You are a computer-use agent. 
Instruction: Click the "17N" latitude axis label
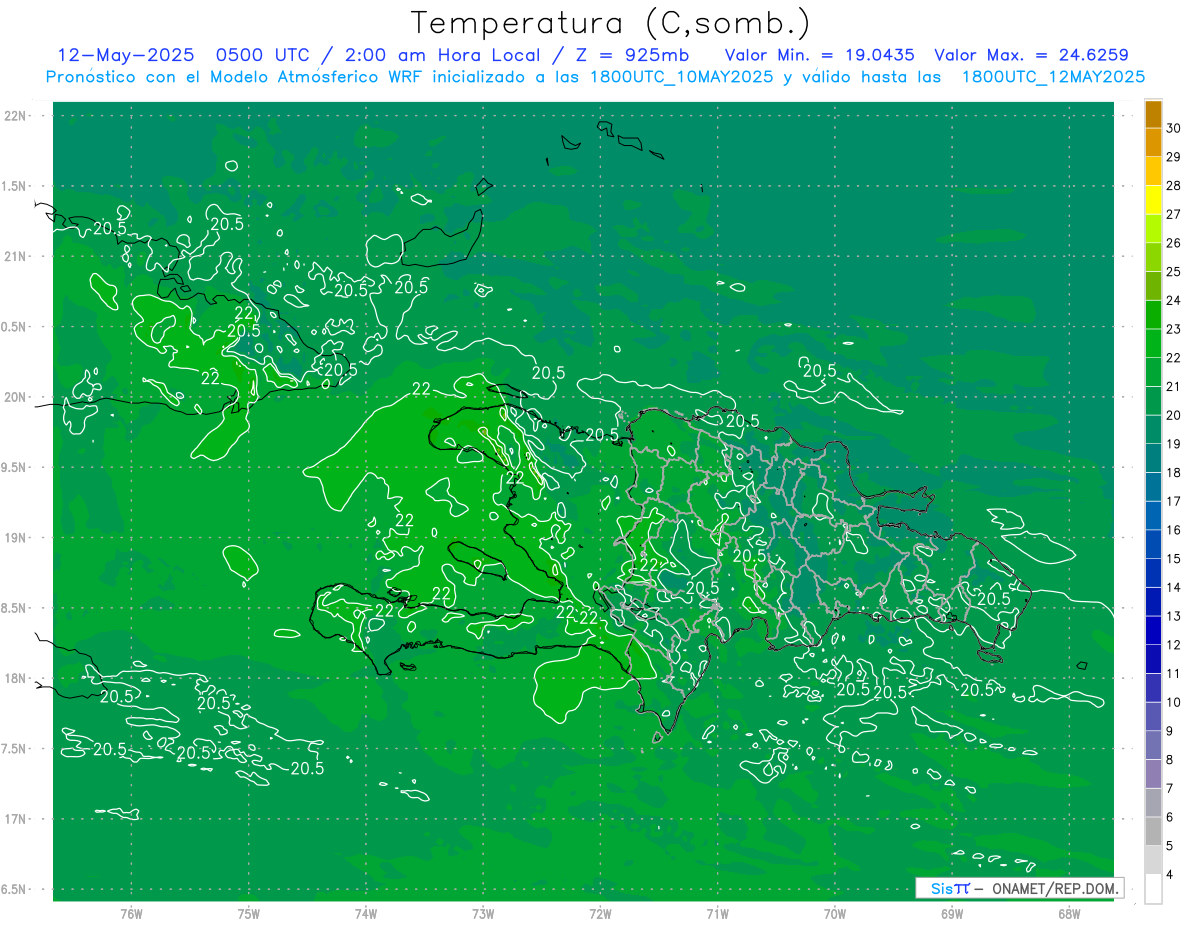tap(16, 819)
